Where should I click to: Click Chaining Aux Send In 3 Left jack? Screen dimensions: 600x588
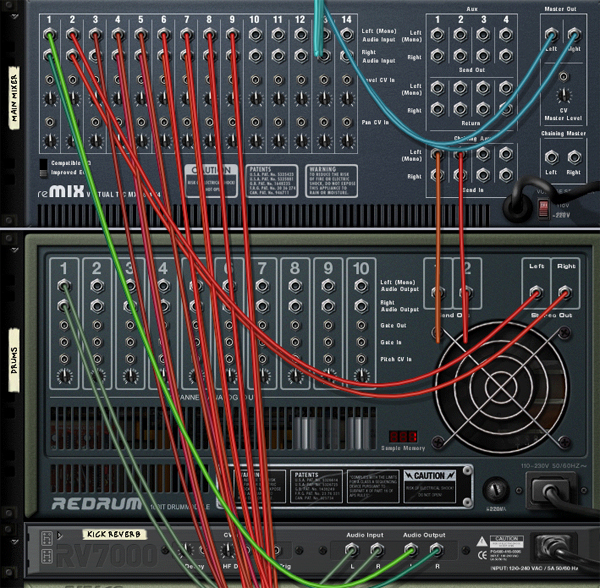click(483, 154)
